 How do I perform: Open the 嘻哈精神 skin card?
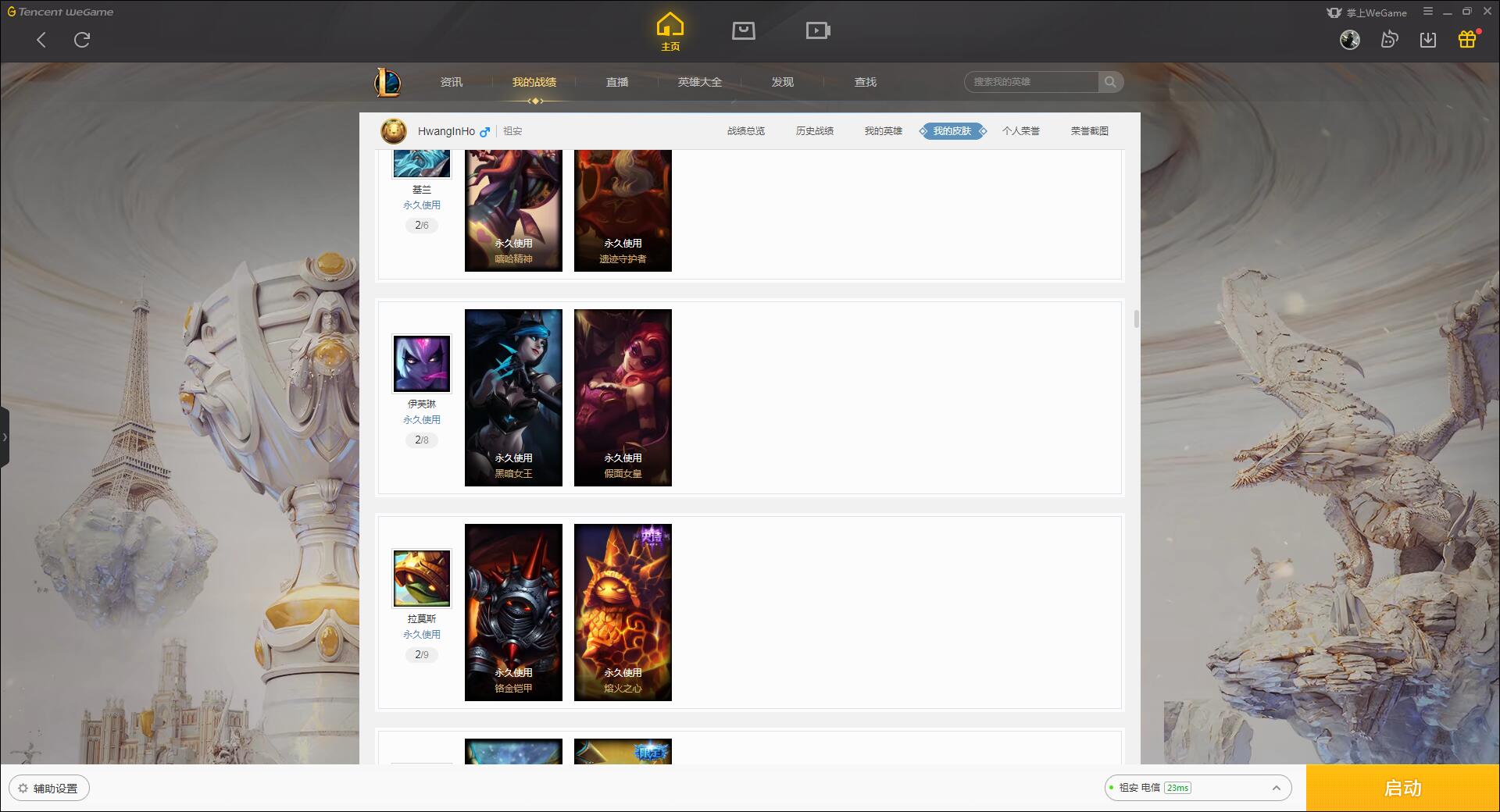(513, 211)
